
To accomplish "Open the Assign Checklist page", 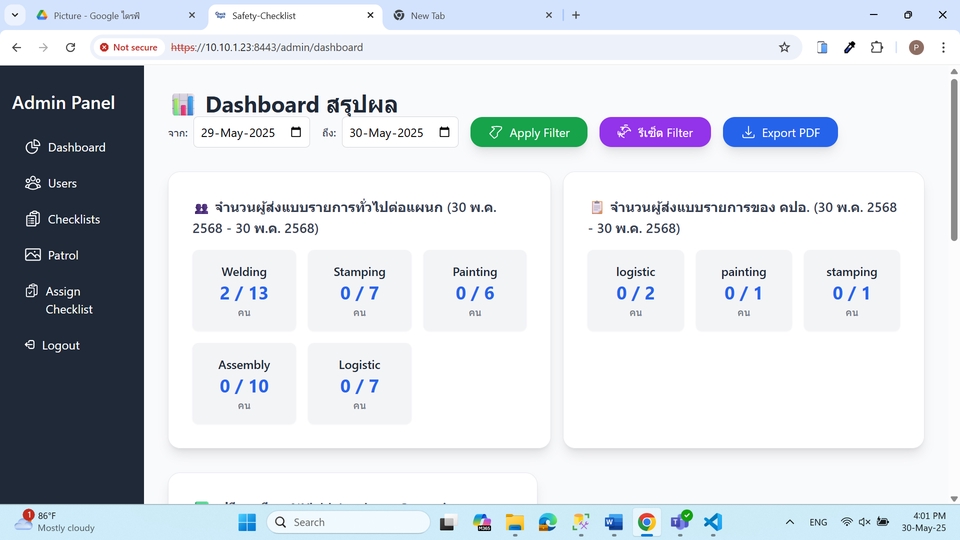I will coord(59,300).
